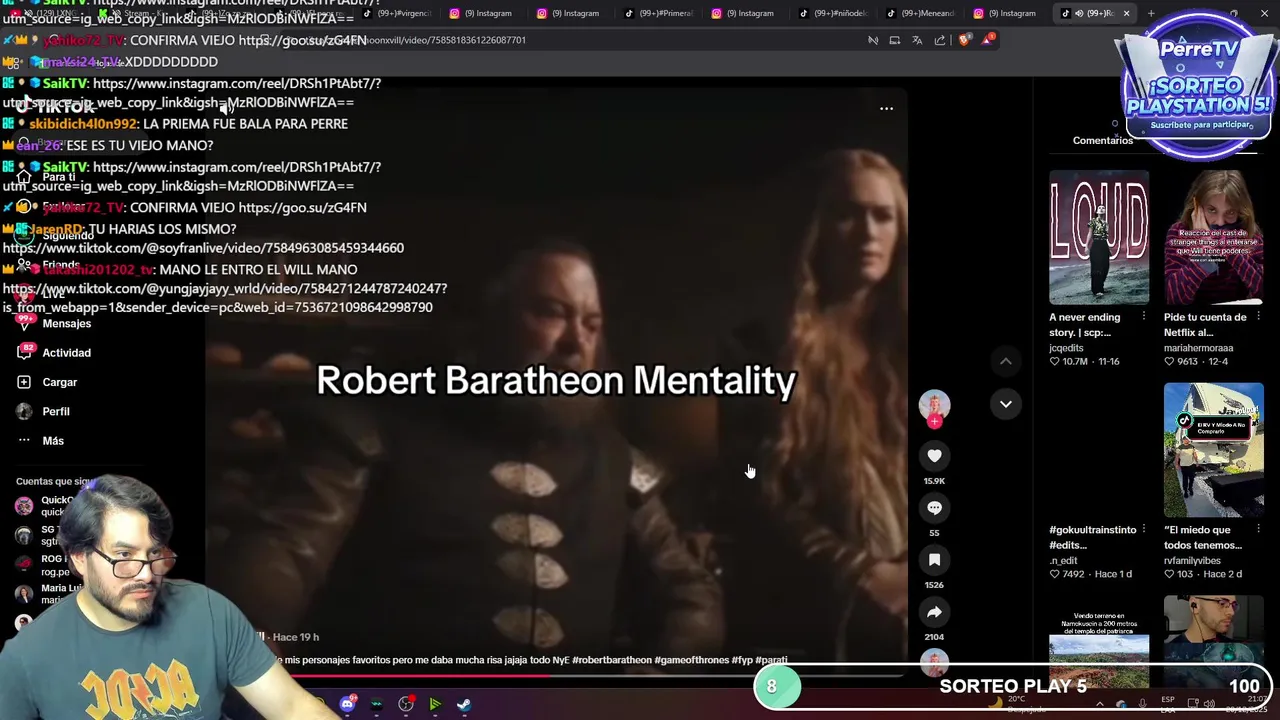Click the Perfil avatar icon
The image size is (1280, 720).
point(24,411)
